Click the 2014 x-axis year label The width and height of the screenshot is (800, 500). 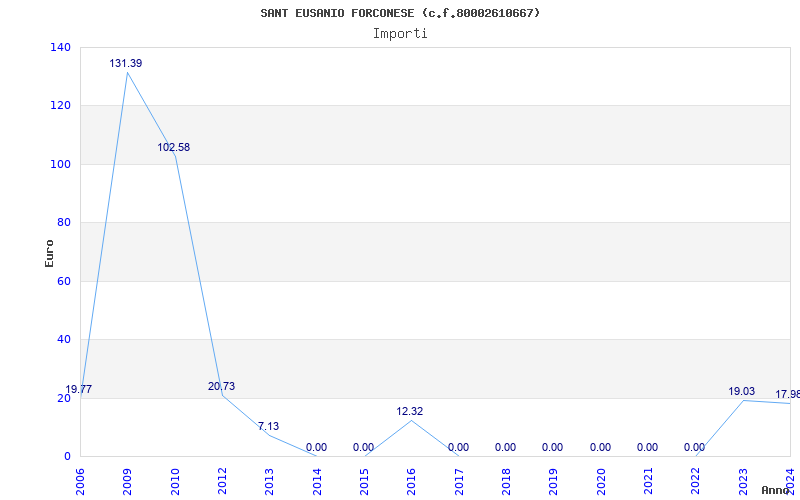pyautogui.click(x=317, y=482)
